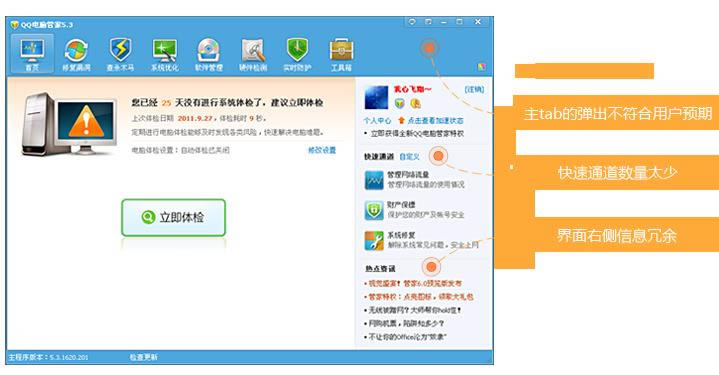Click the skin palette icon in header

click(x=481, y=67)
